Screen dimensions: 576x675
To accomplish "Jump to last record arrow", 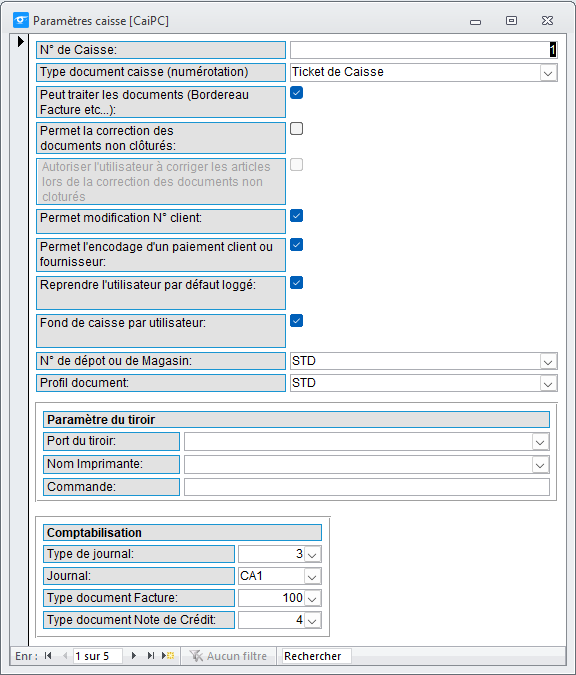I will click(x=150, y=656).
